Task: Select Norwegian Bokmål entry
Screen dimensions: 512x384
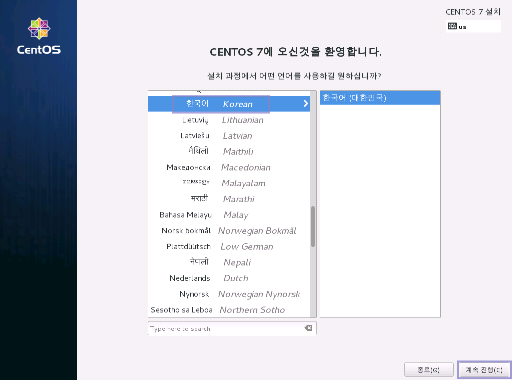Action: coord(229,231)
